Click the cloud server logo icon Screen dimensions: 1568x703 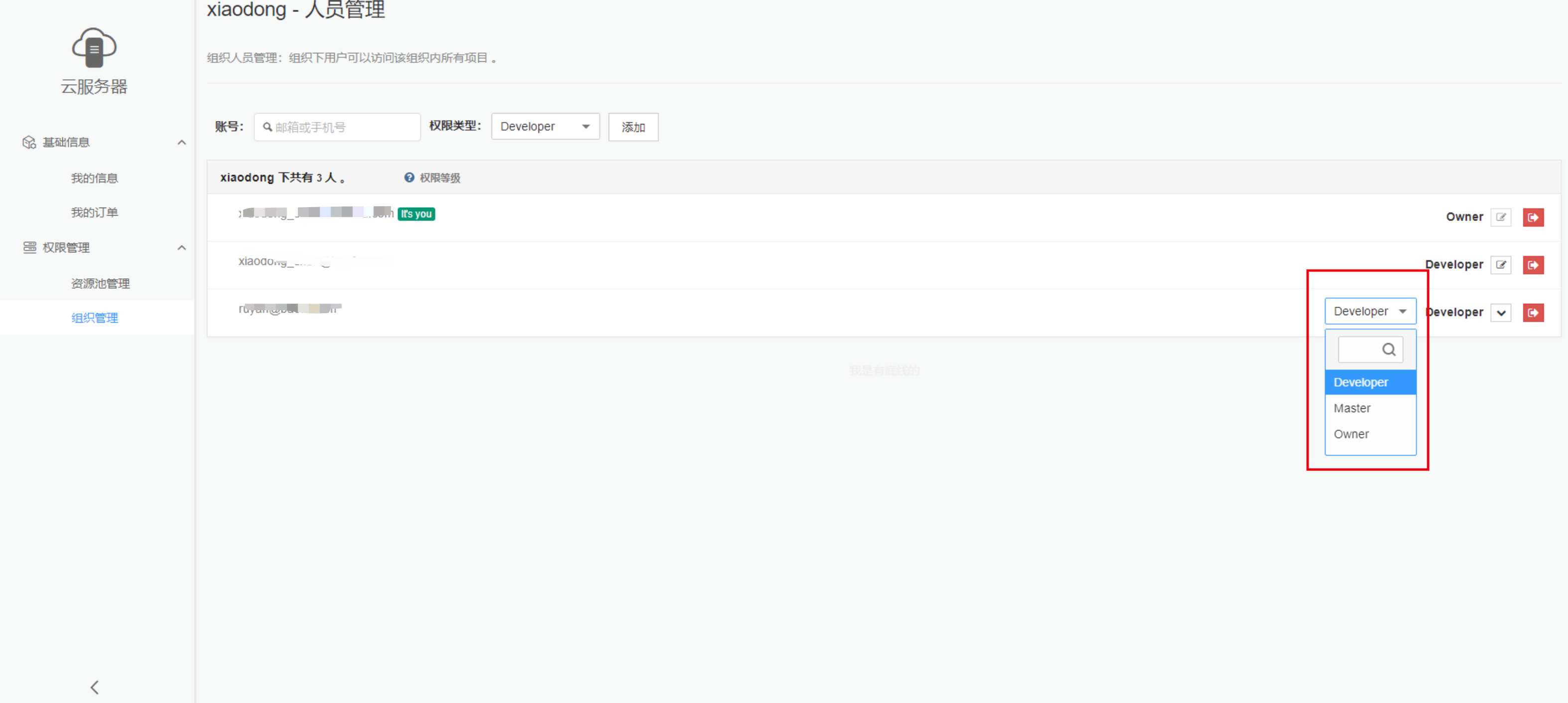point(94,47)
